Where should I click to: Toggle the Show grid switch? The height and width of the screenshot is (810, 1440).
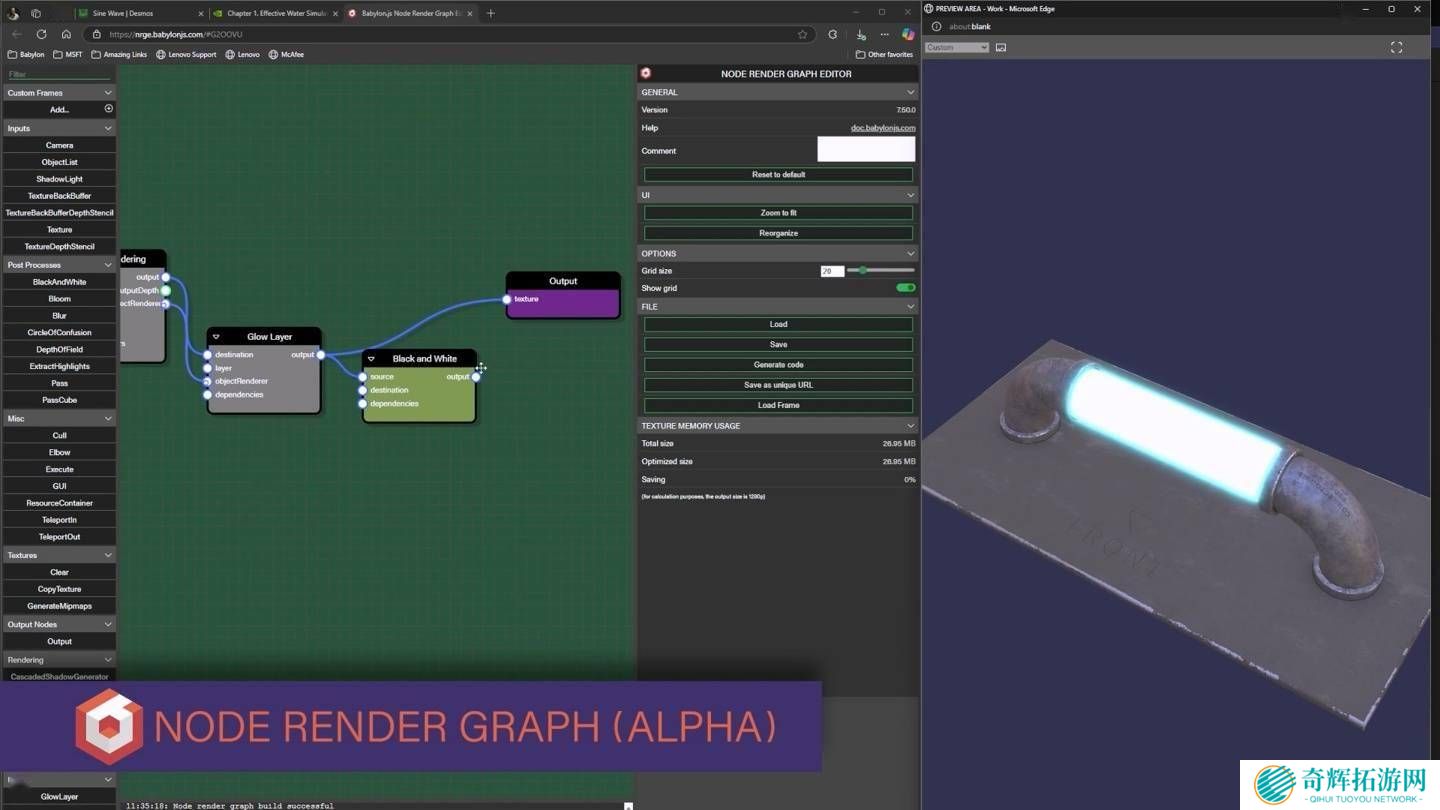pos(905,288)
